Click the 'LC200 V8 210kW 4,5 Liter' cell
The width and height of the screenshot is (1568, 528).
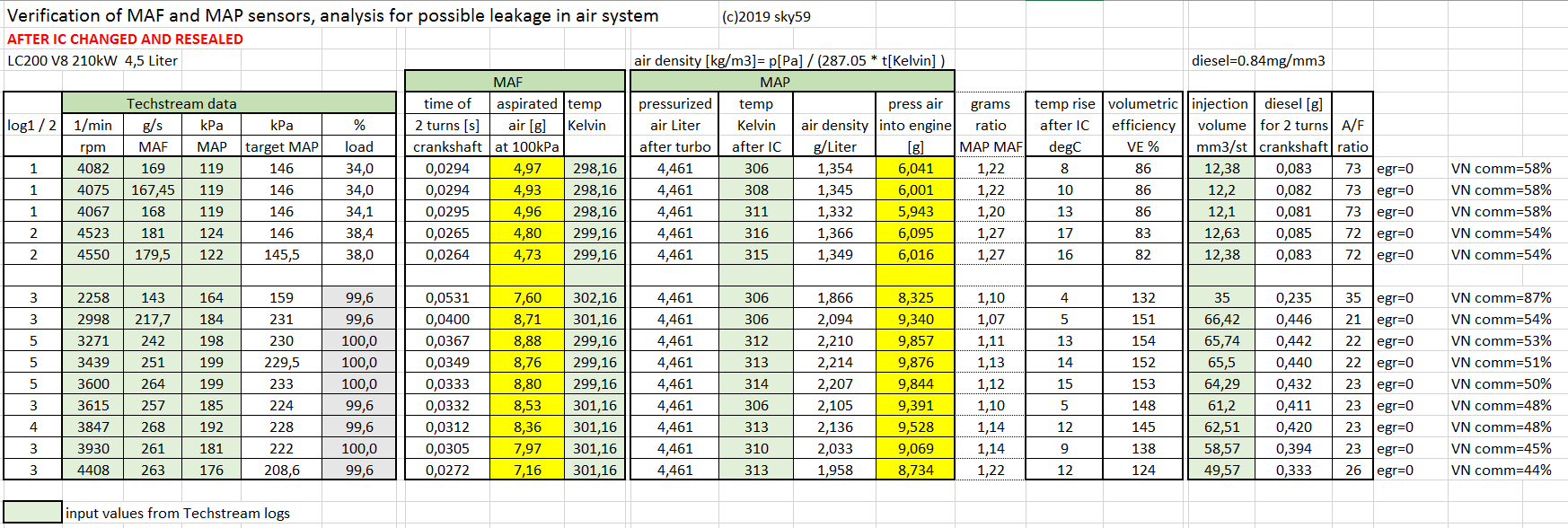click(x=92, y=60)
